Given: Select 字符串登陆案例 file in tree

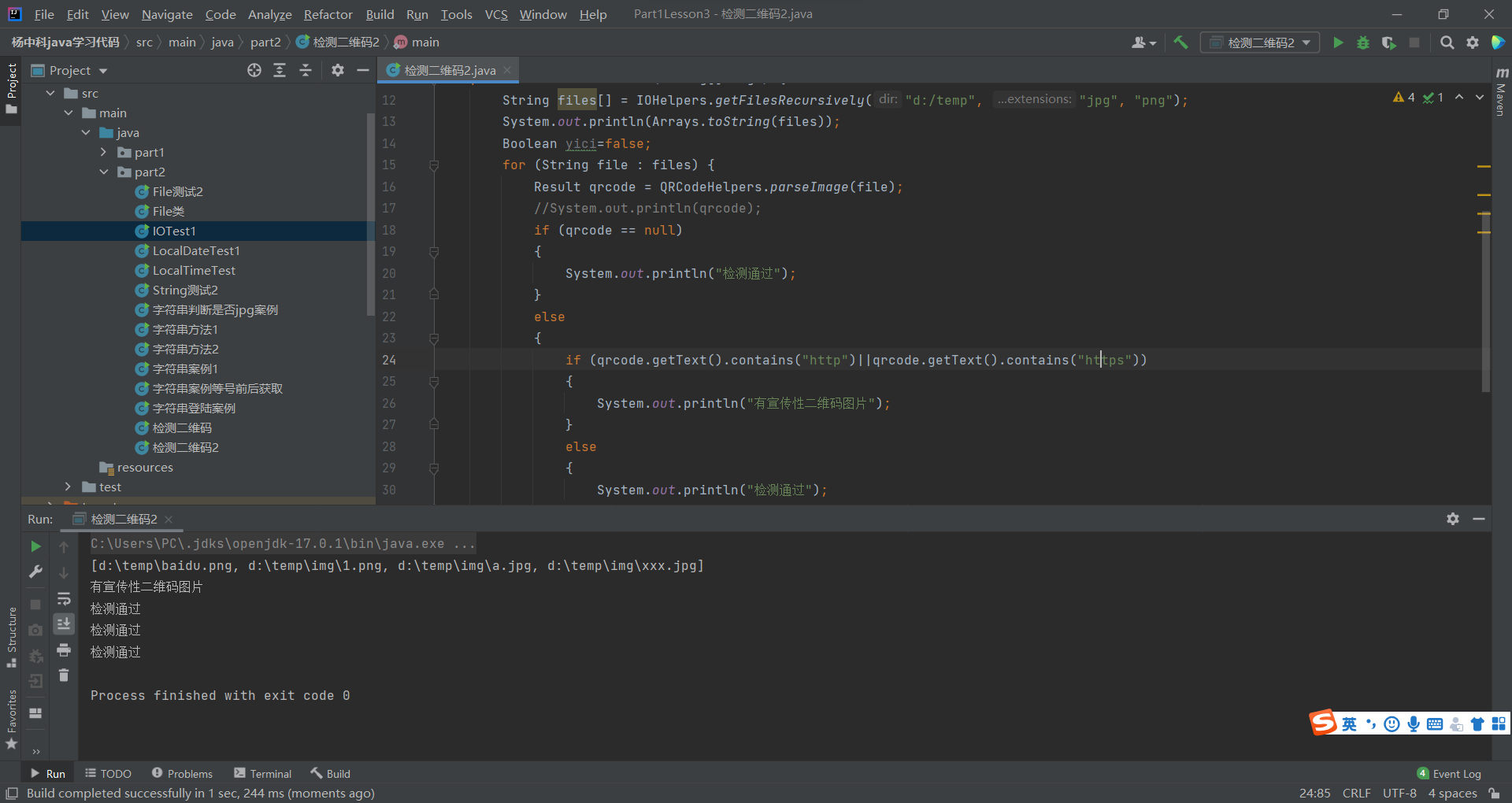Looking at the screenshot, I should click(x=194, y=408).
